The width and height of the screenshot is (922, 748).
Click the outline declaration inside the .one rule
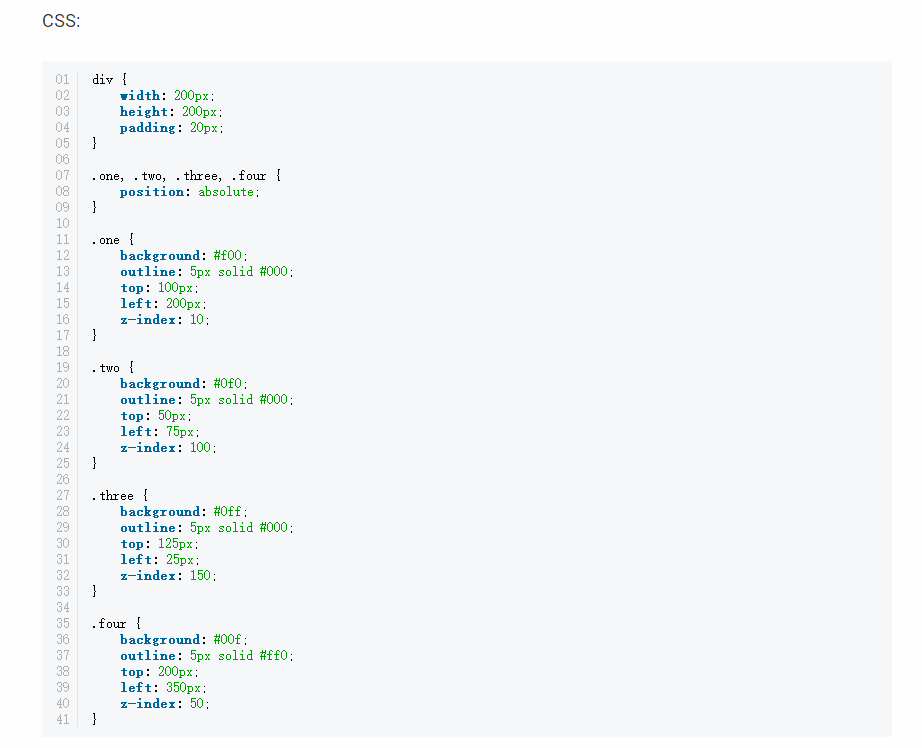[x=207, y=272]
